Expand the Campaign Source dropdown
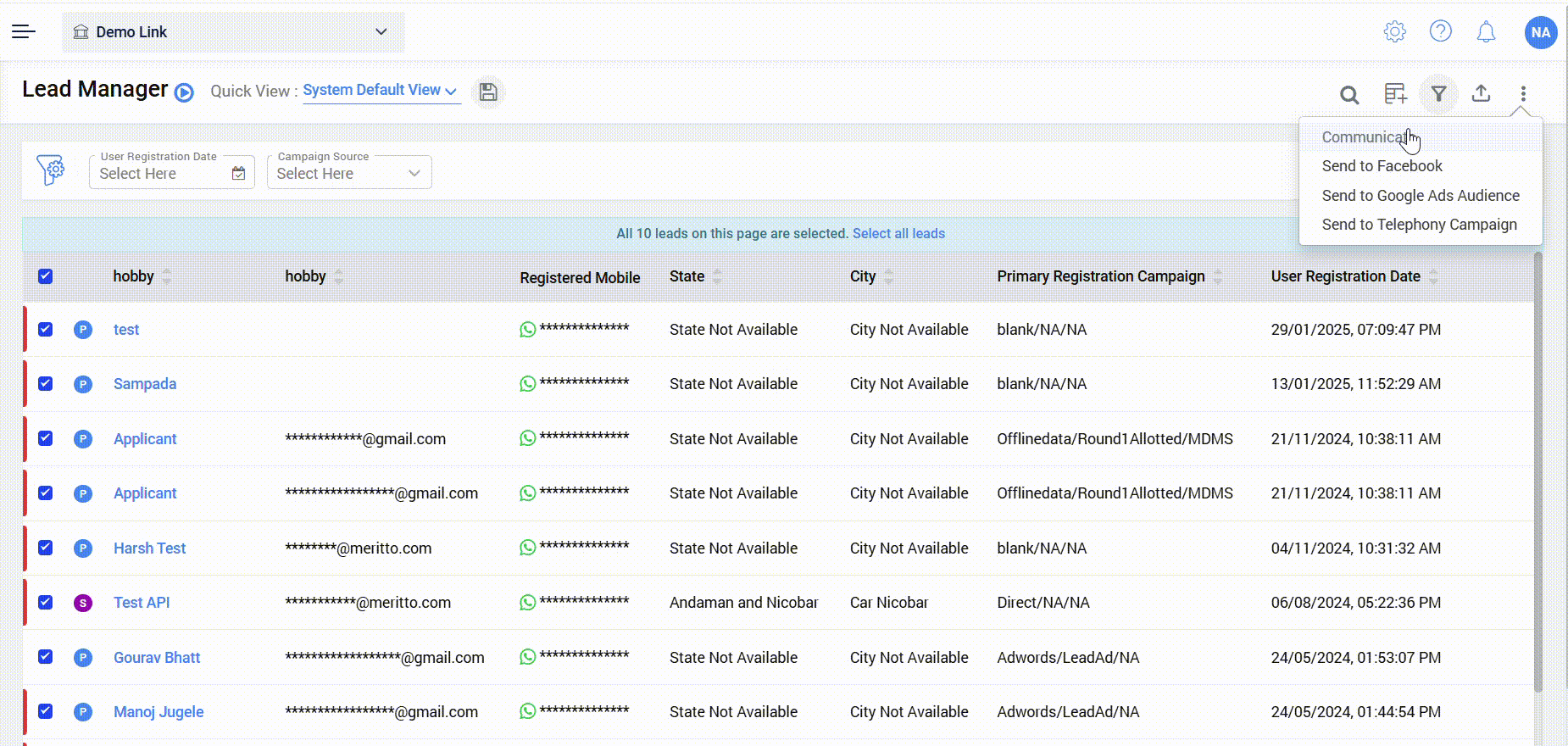1568x746 pixels. click(348, 173)
